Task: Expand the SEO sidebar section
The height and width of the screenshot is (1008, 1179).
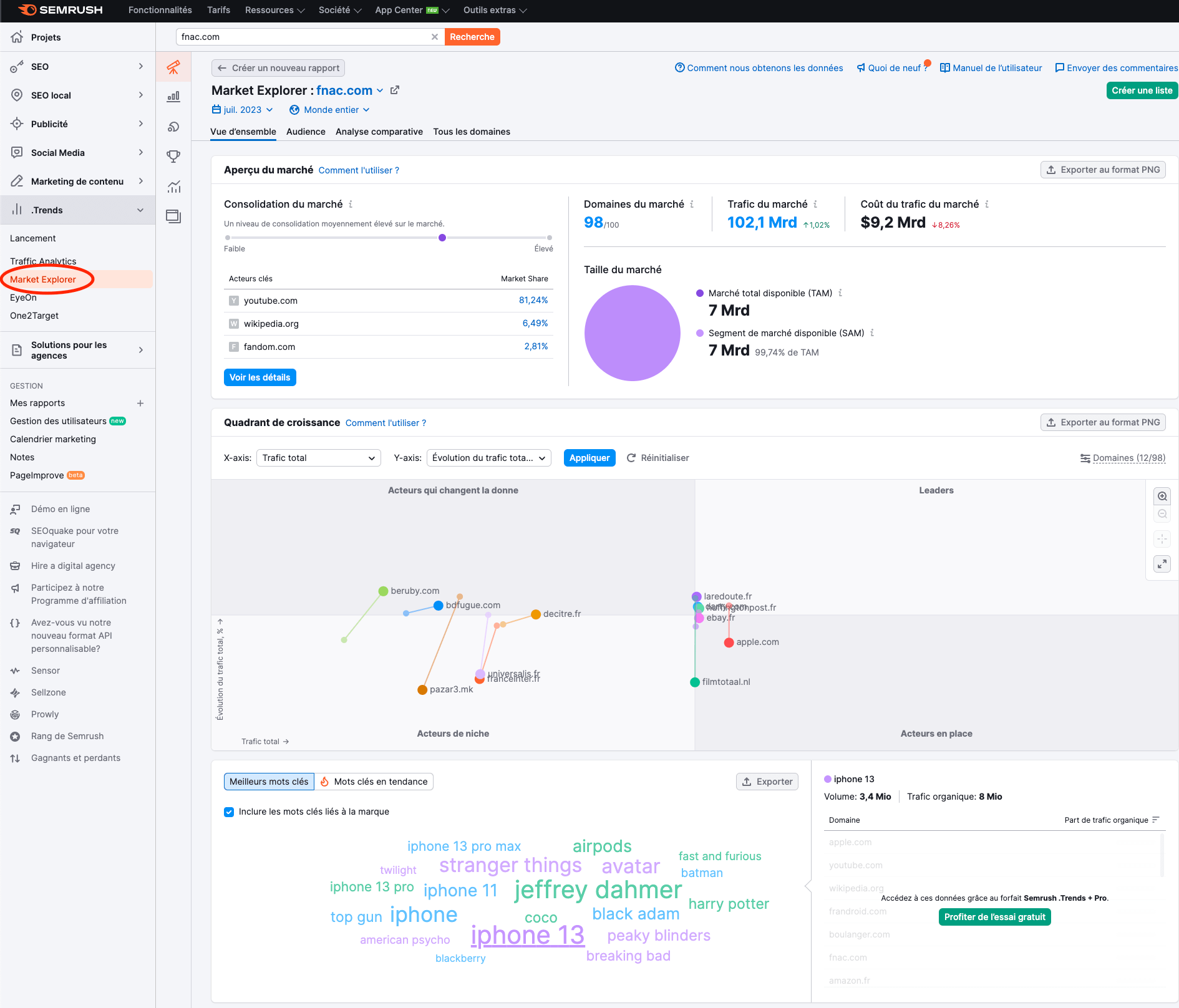Action: (77, 67)
